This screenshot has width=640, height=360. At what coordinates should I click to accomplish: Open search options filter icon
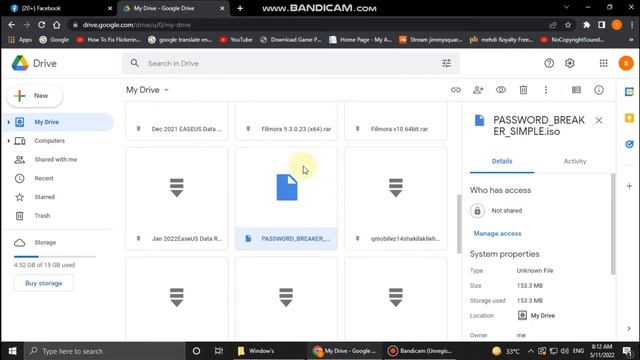click(447, 63)
